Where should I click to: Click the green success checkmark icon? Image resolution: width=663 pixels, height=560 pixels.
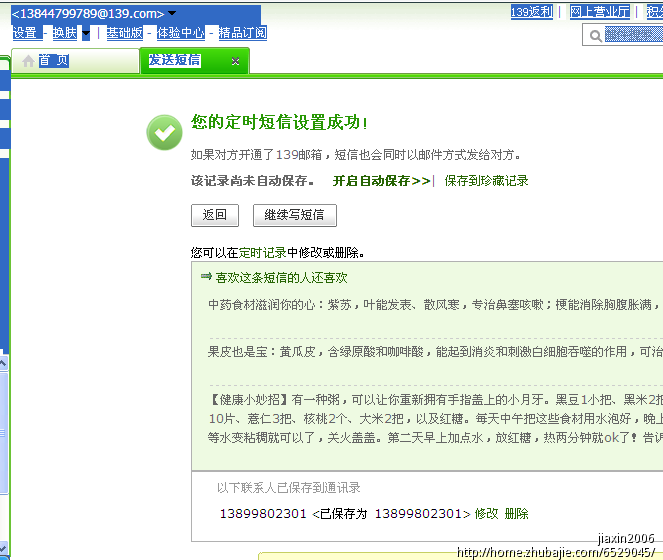(x=164, y=132)
